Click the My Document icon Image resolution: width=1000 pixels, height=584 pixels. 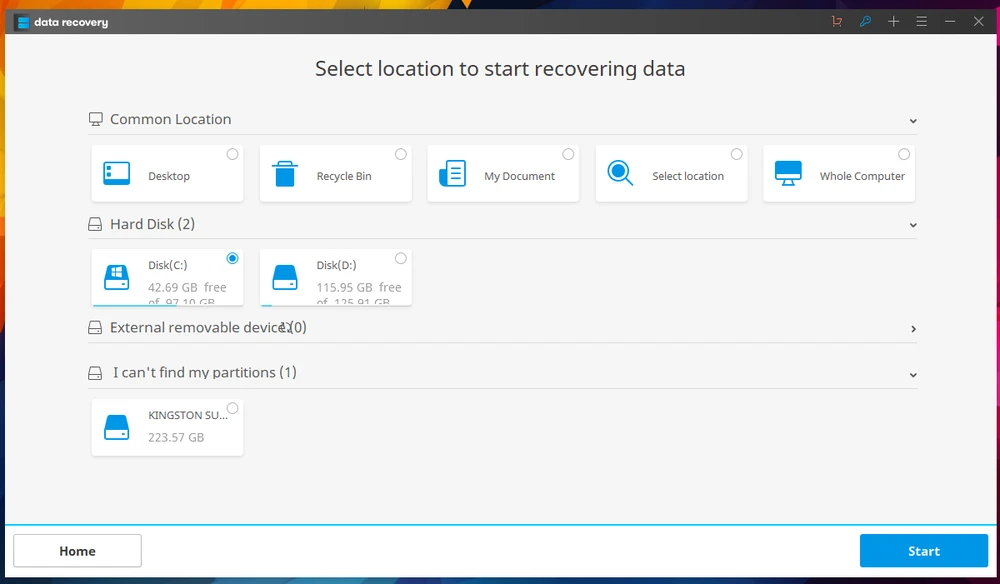(452, 174)
